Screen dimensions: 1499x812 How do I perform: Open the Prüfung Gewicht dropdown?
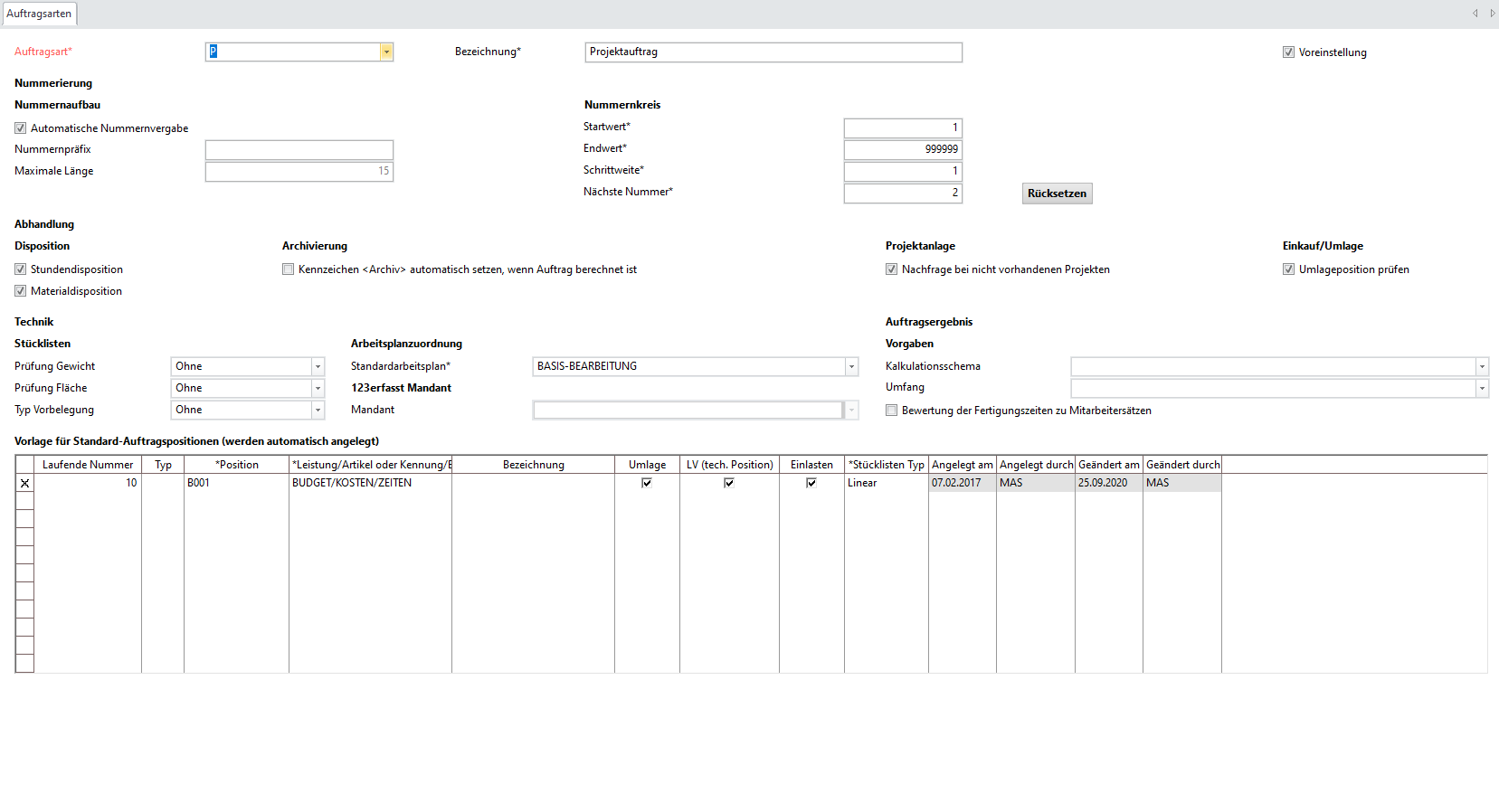[x=318, y=367]
